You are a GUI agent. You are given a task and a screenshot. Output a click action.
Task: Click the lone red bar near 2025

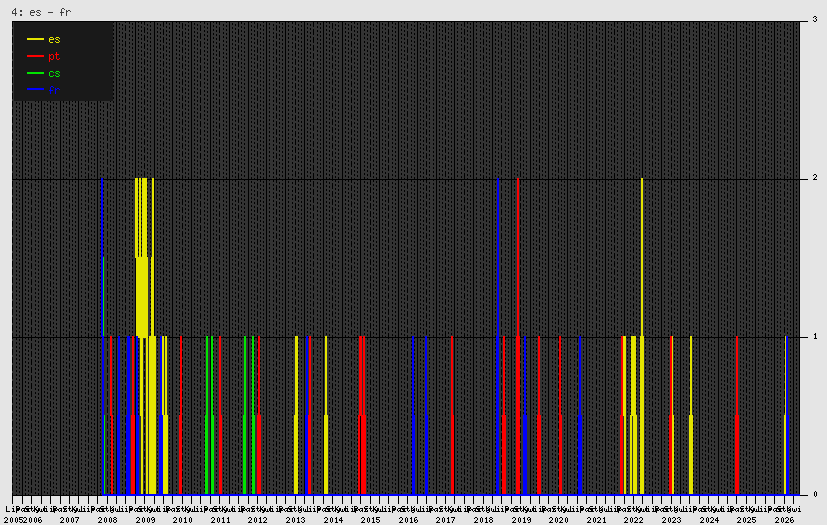pos(737,415)
